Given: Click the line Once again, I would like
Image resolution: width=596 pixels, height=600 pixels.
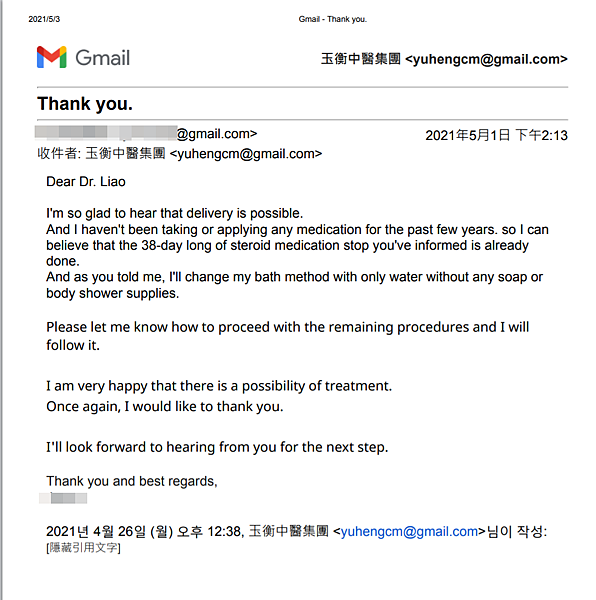Looking at the screenshot, I should [x=165, y=406].
